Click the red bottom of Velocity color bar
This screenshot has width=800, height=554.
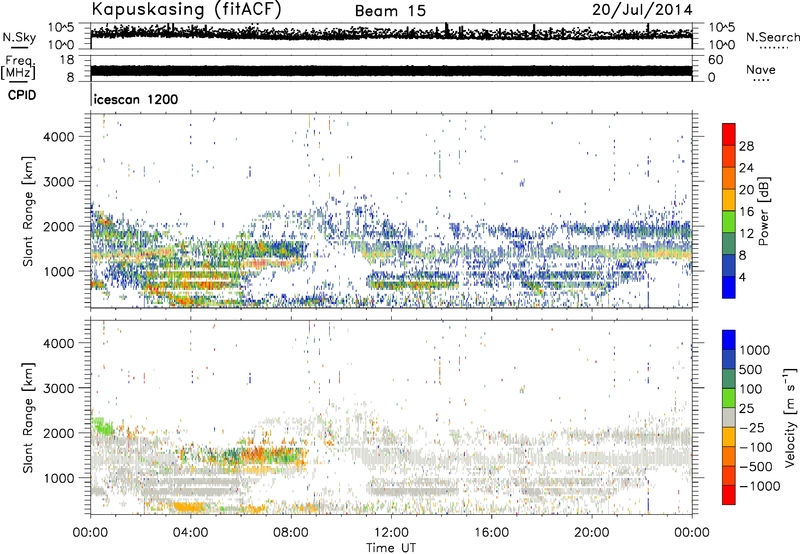[729, 495]
